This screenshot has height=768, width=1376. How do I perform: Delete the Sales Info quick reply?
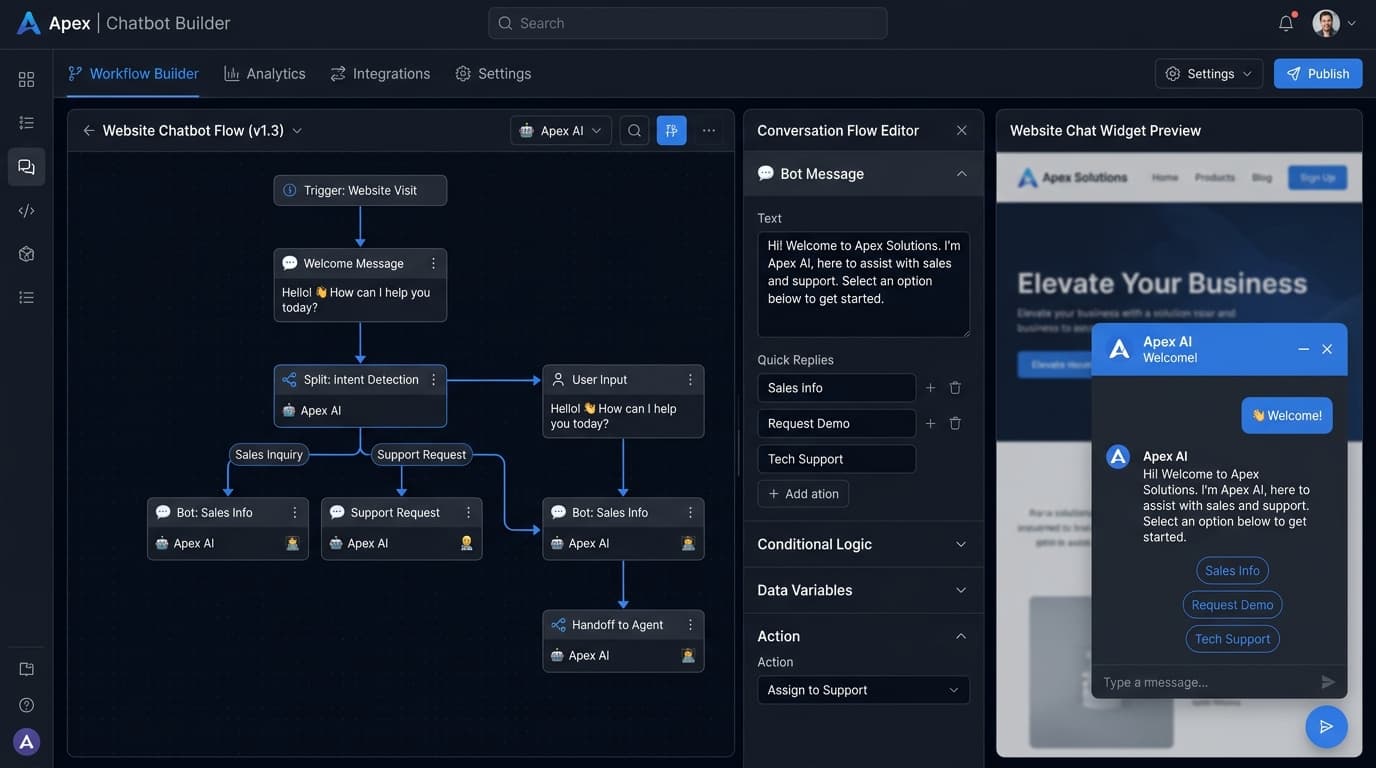[x=954, y=386]
